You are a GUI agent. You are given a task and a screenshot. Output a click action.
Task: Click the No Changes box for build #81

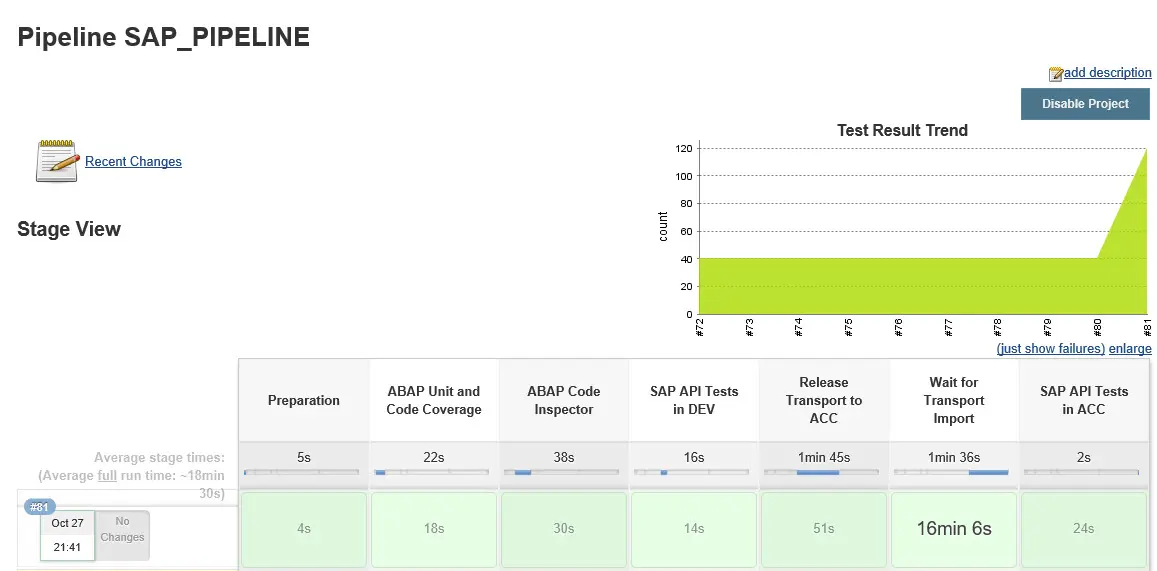pos(122,530)
